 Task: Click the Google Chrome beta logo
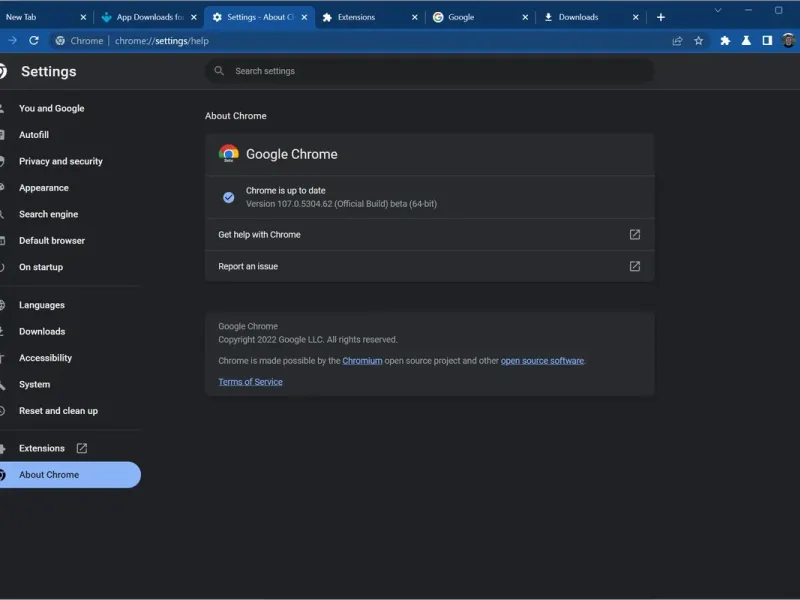pyautogui.click(x=229, y=154)
